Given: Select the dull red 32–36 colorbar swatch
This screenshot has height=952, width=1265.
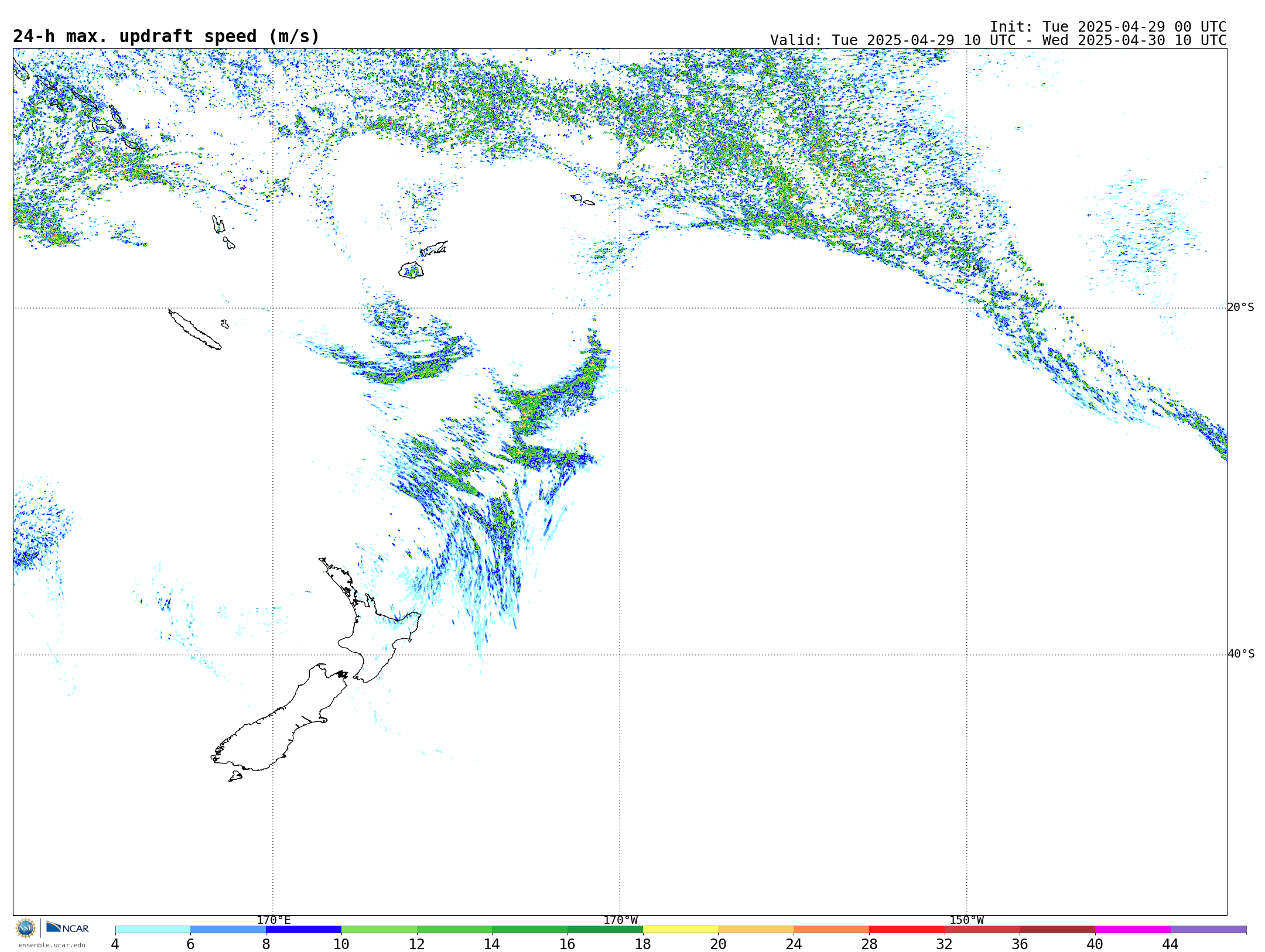Looking at the screenshot, I should (x=982, y=929).
